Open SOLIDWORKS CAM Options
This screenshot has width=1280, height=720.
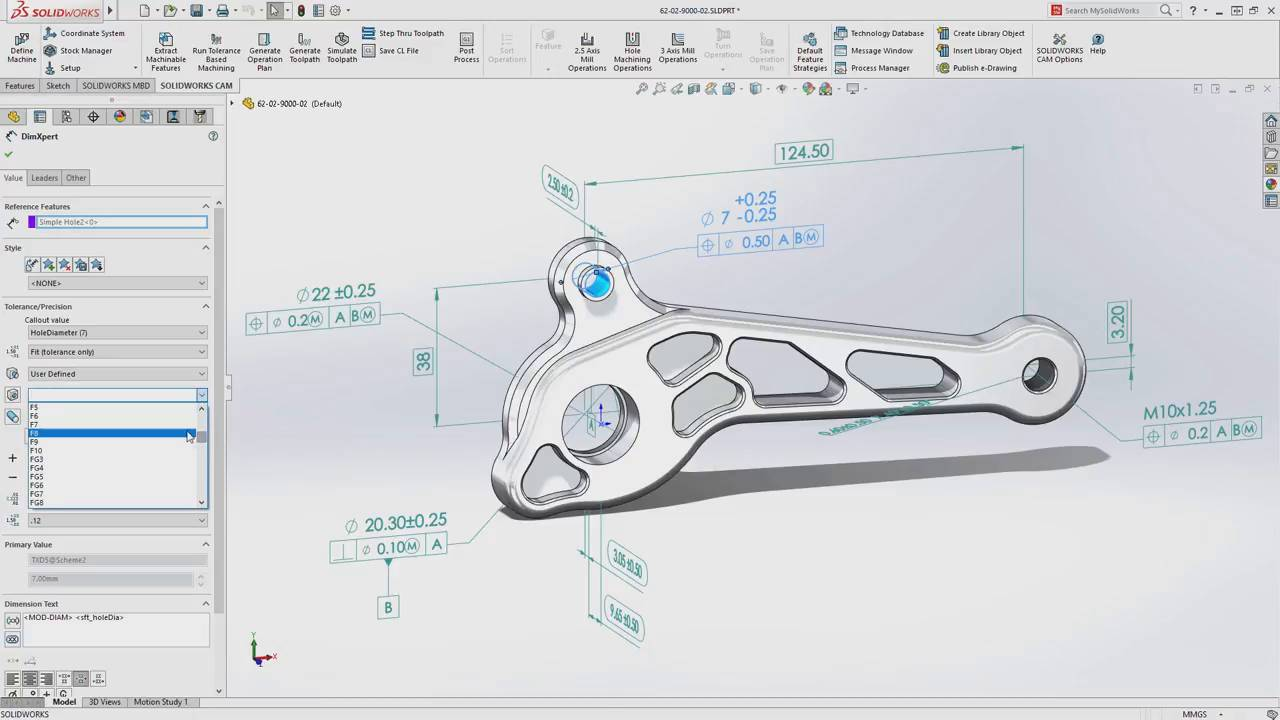[x=1060, y=47]
